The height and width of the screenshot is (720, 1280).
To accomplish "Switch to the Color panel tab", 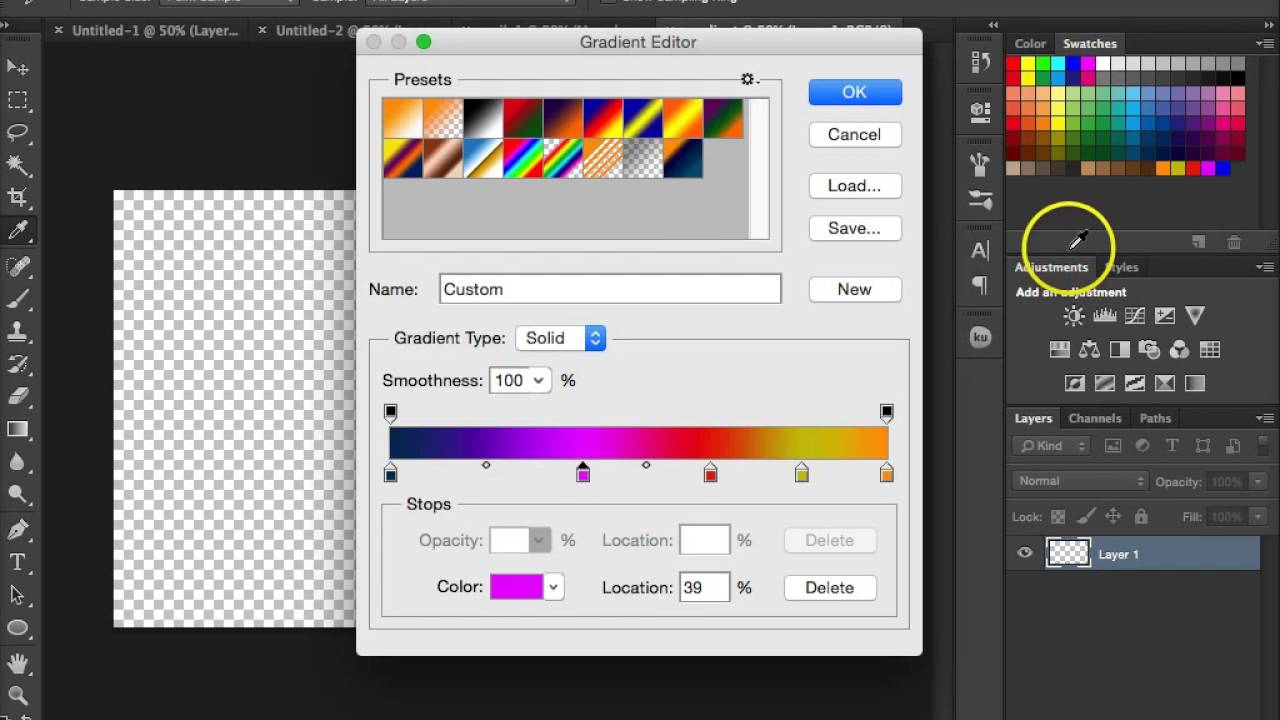I will 1030,43.
